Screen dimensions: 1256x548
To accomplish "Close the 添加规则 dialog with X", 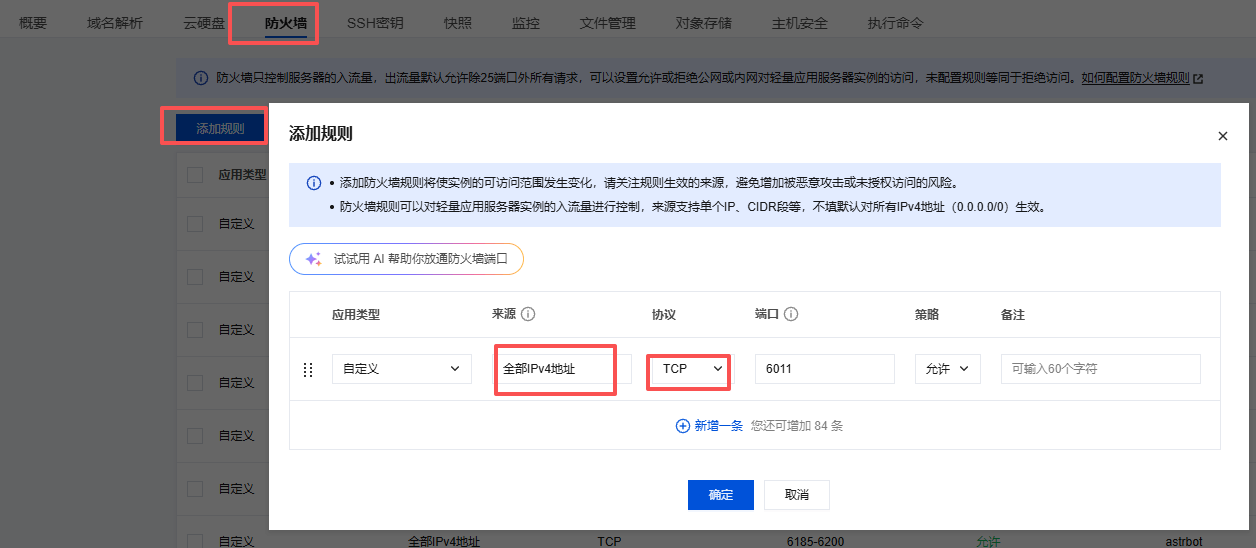I will pyautogui.click(x=1222, y=135).
